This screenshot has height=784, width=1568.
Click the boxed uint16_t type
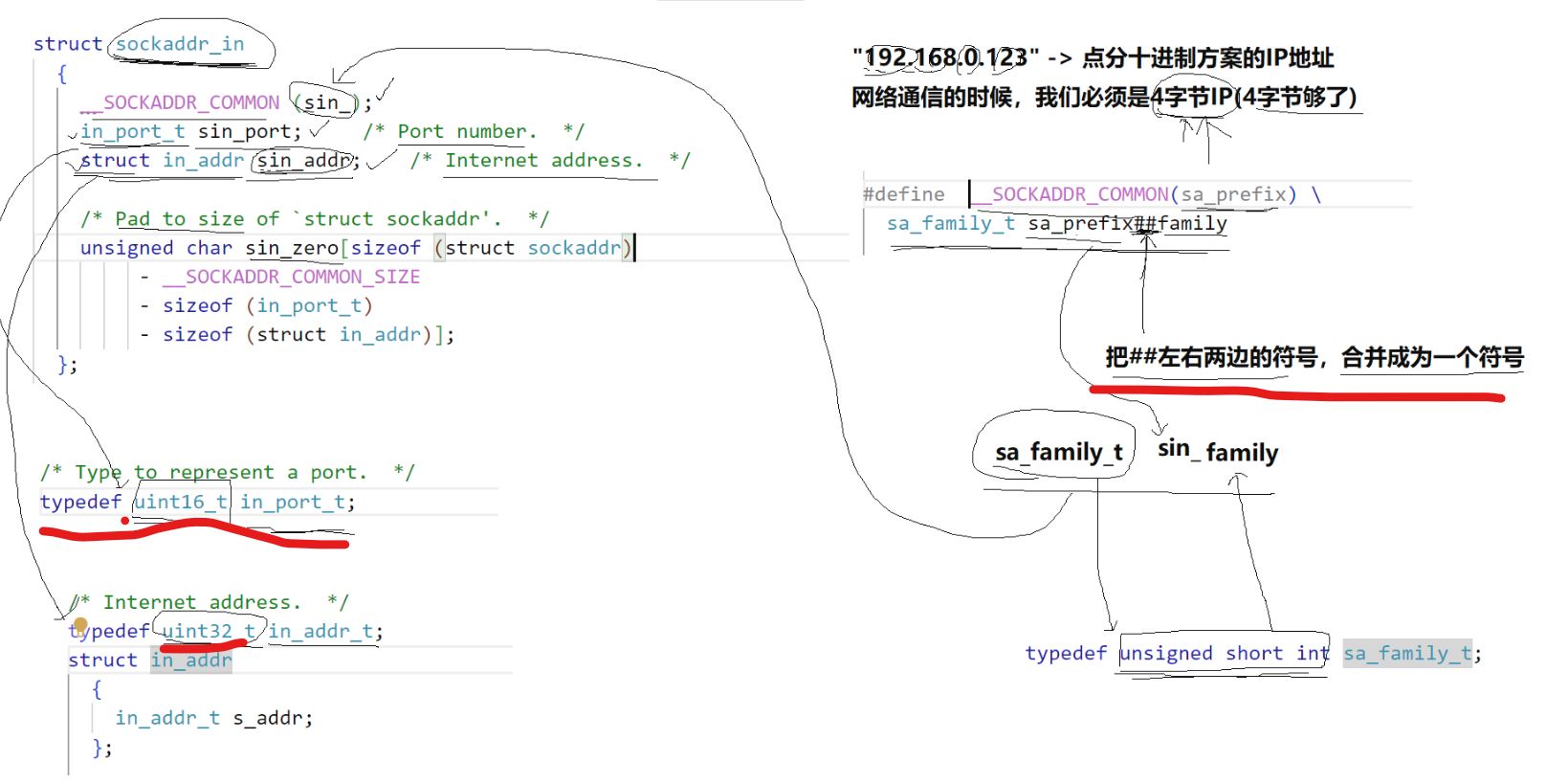pyautogui.click(x=180, y=502)
